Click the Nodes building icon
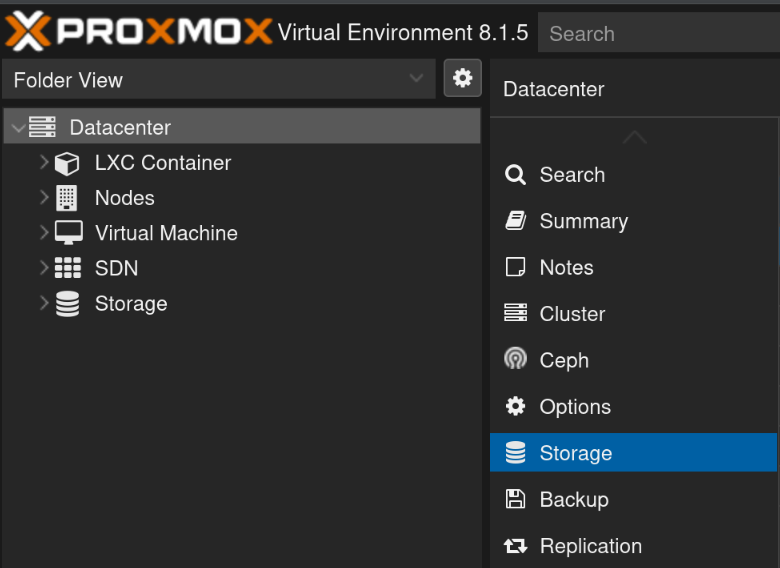The height and width of the screenshot is (568, 780). tap(67, 198)
